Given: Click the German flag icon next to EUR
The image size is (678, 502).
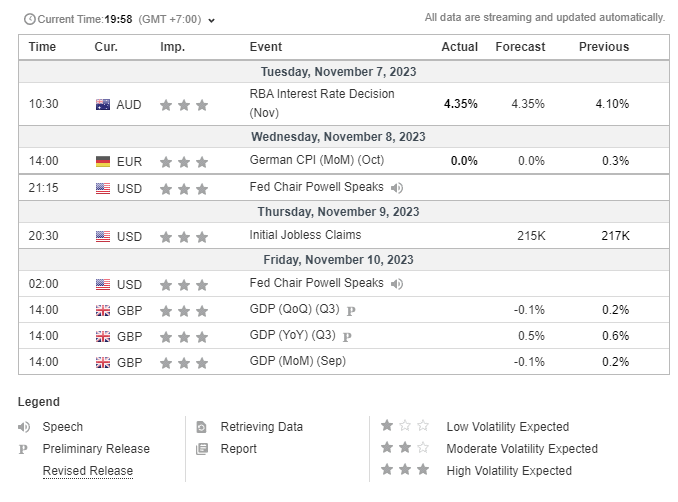Looking at the screenshot, I should coord(103,162).
